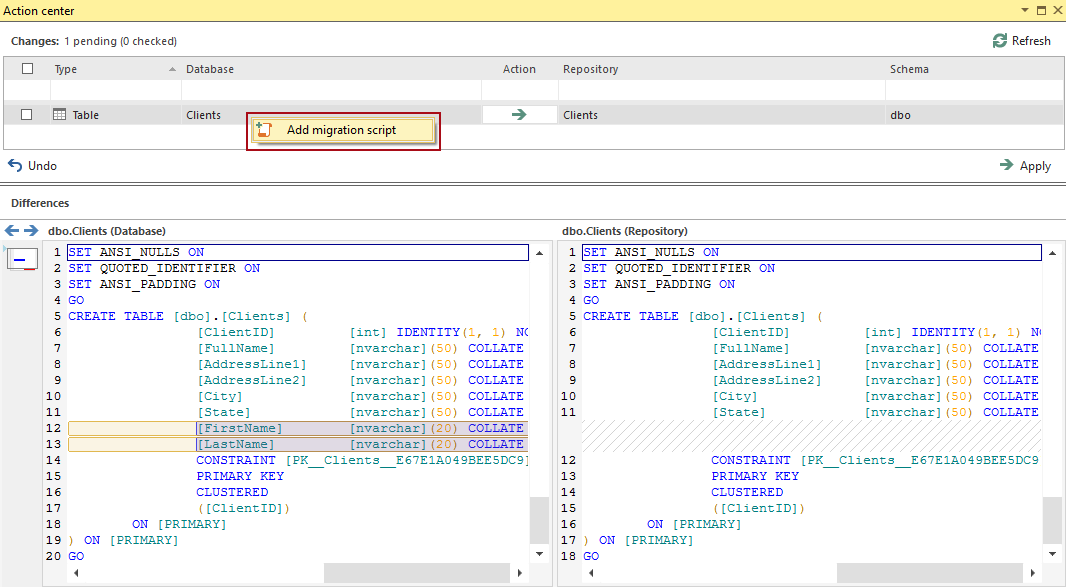
Task: Click the green action arrow for Clients
Action: click(x=518, y=115)
